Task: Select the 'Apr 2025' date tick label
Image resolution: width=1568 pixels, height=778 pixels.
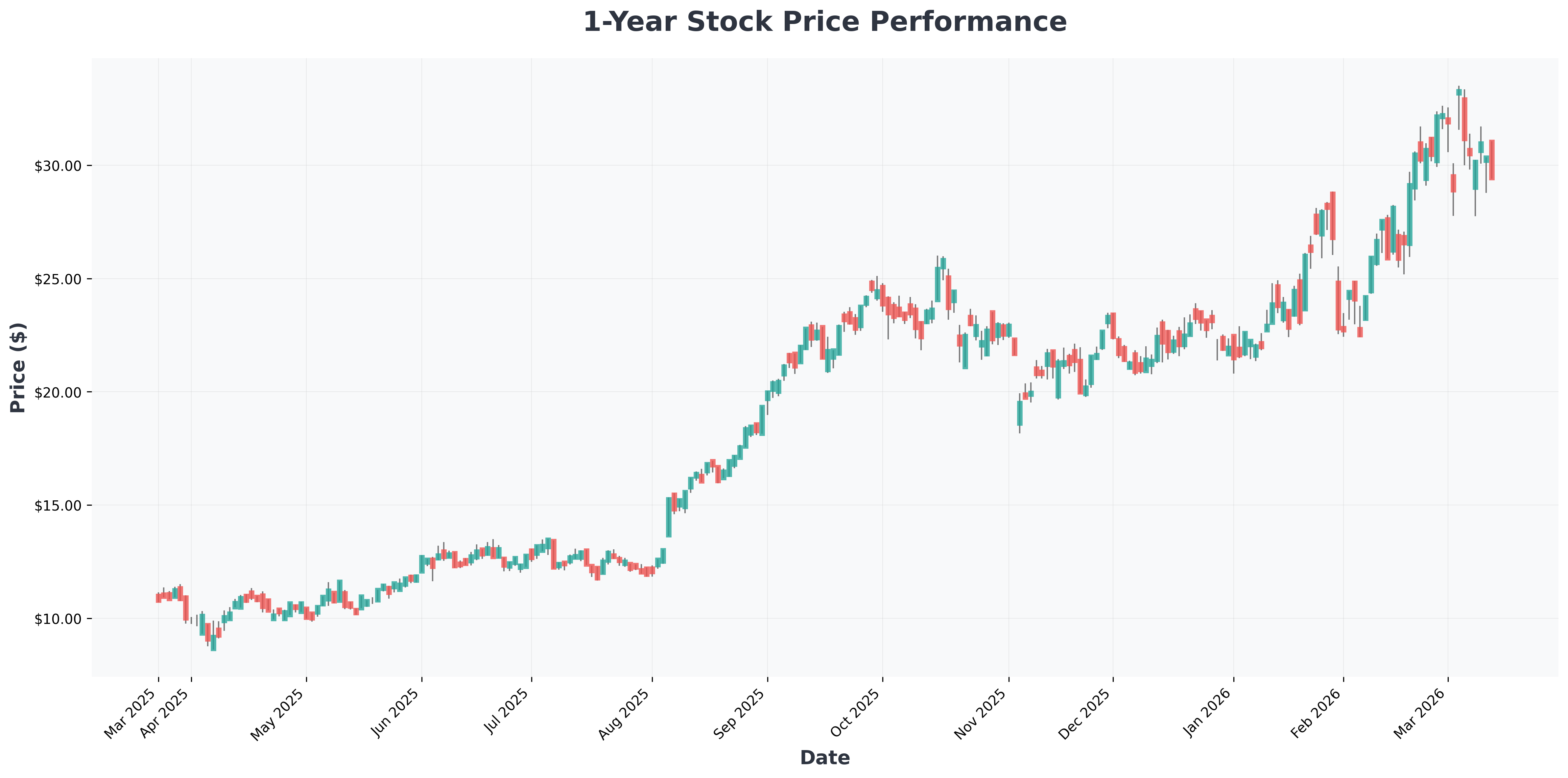Action: 164,713
